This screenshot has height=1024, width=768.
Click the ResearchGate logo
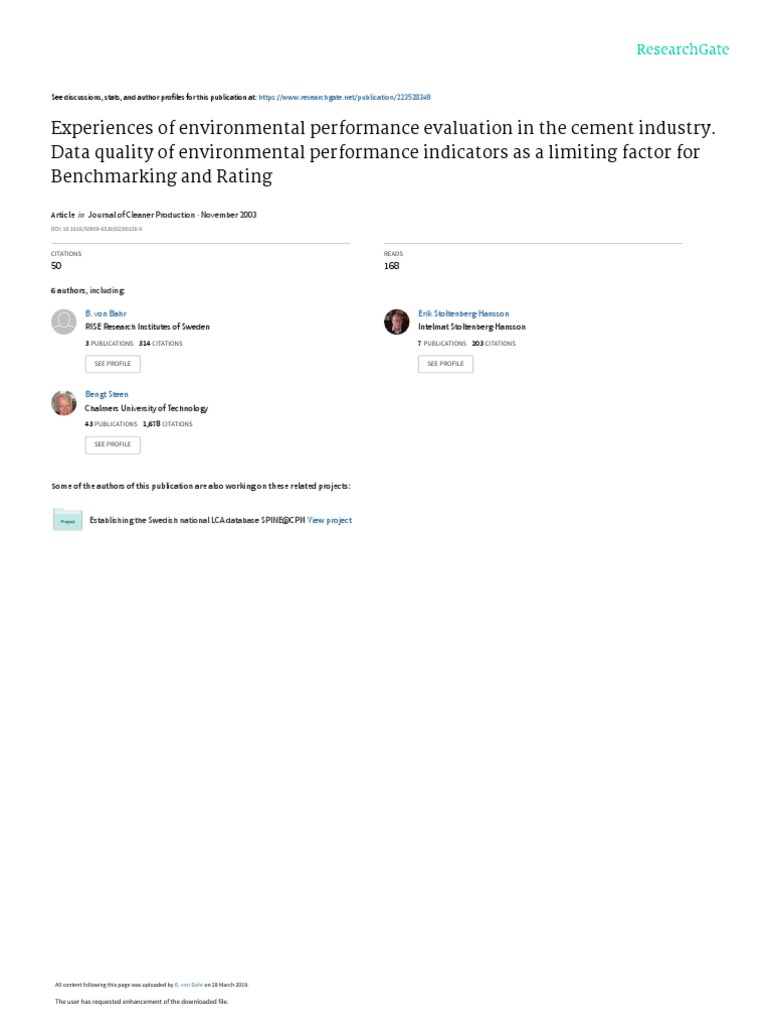pos(683,49)
